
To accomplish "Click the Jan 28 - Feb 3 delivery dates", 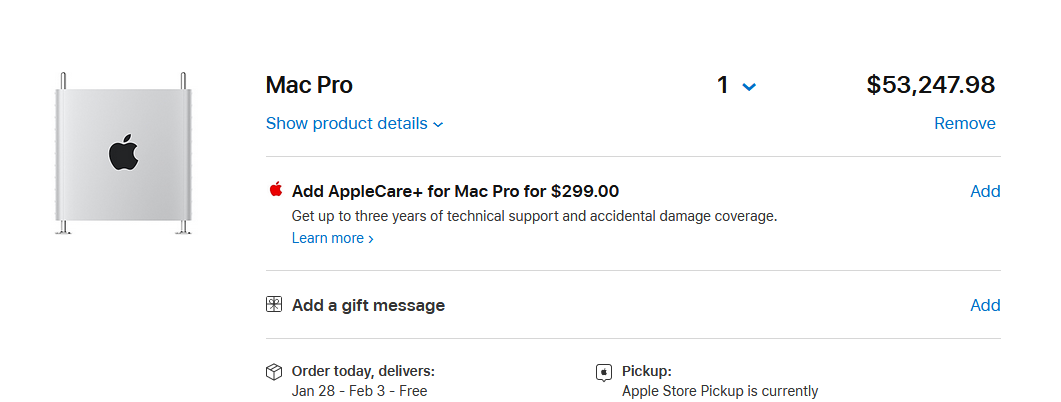I will [x=359, y=391].
